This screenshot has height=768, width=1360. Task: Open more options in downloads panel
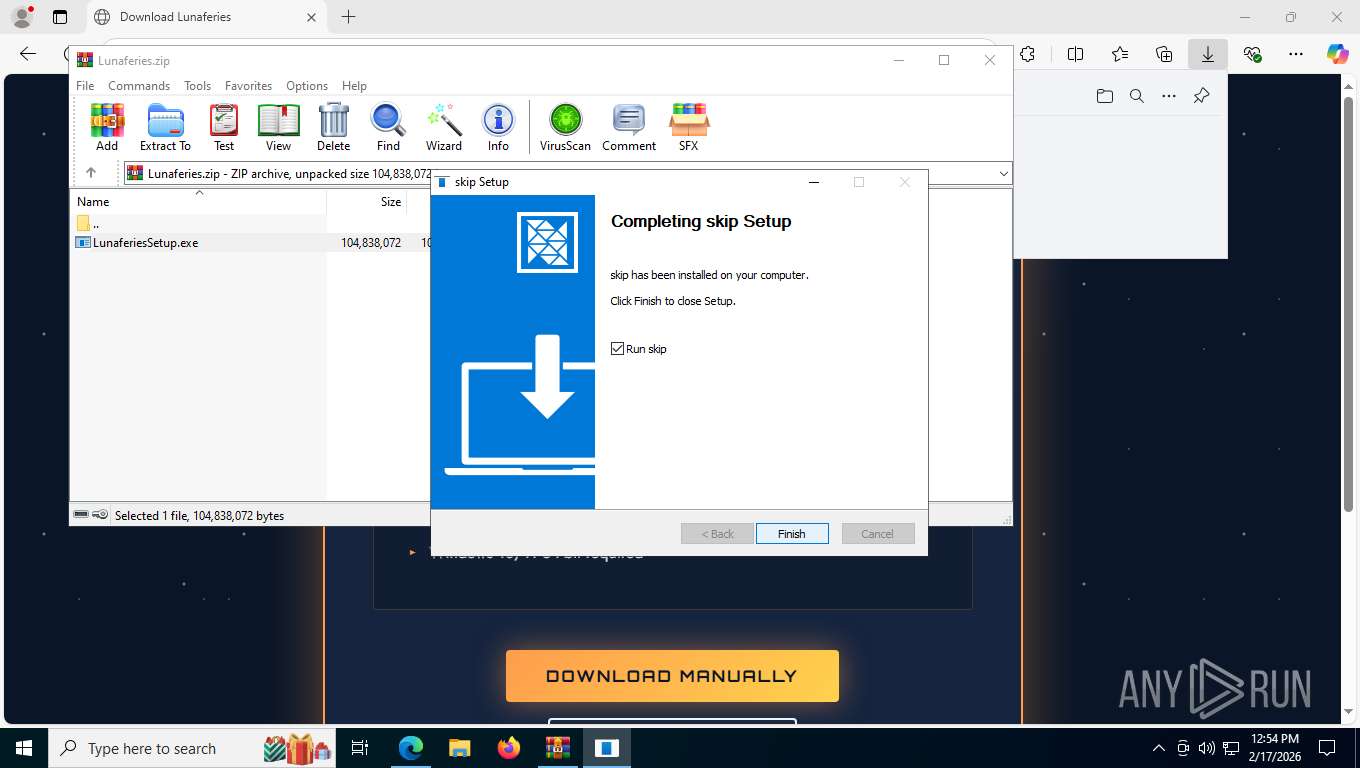[1169, 96]
